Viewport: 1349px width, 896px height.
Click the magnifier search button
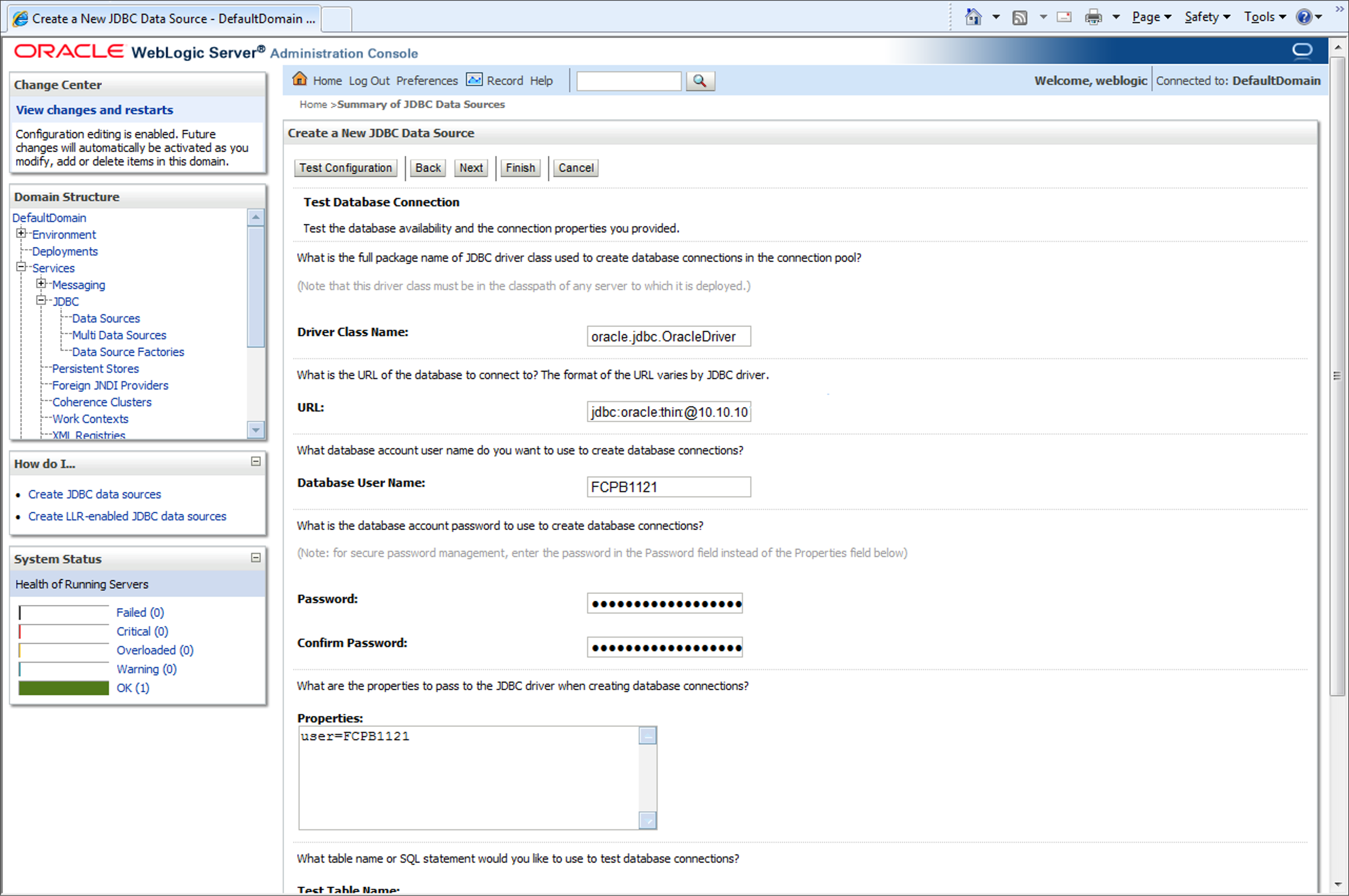point(700,81)
